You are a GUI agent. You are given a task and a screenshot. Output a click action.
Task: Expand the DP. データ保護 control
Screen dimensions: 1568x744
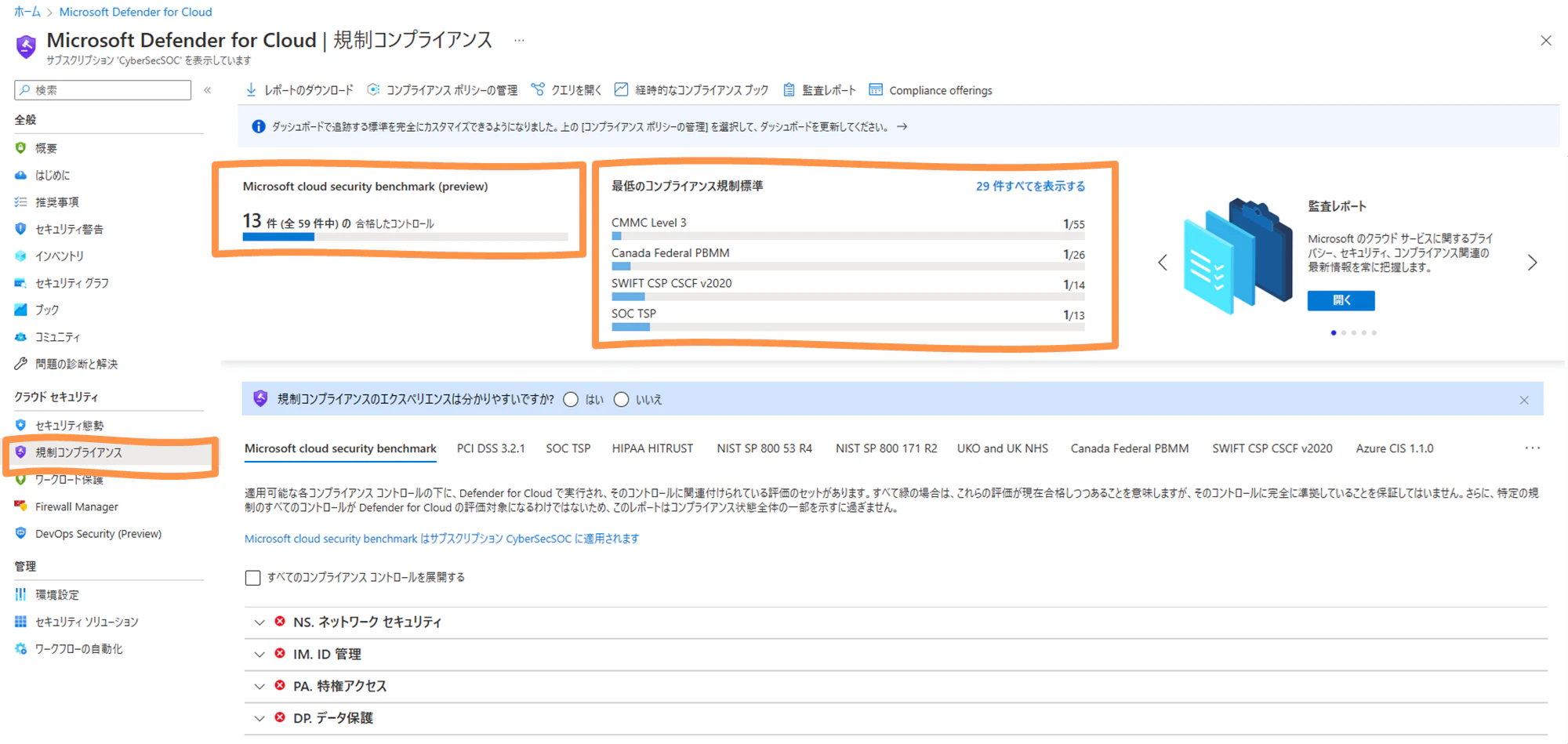tap(260, 718)
